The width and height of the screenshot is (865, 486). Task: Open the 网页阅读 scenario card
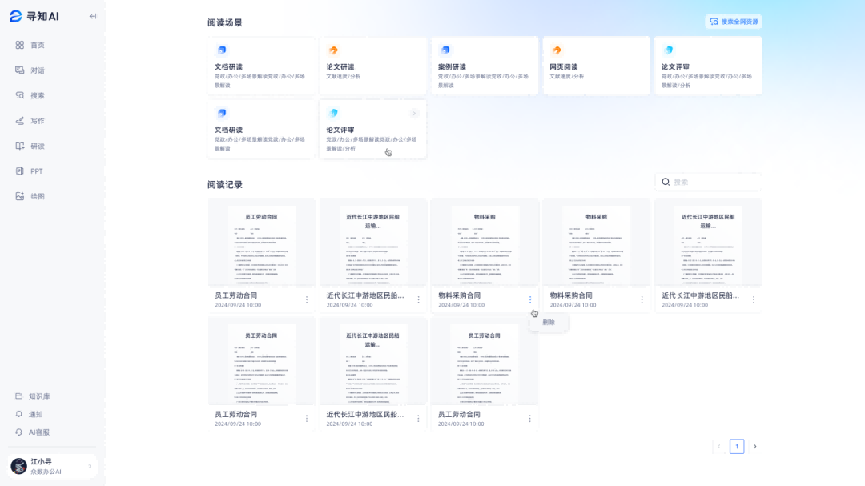pos(596,66)
